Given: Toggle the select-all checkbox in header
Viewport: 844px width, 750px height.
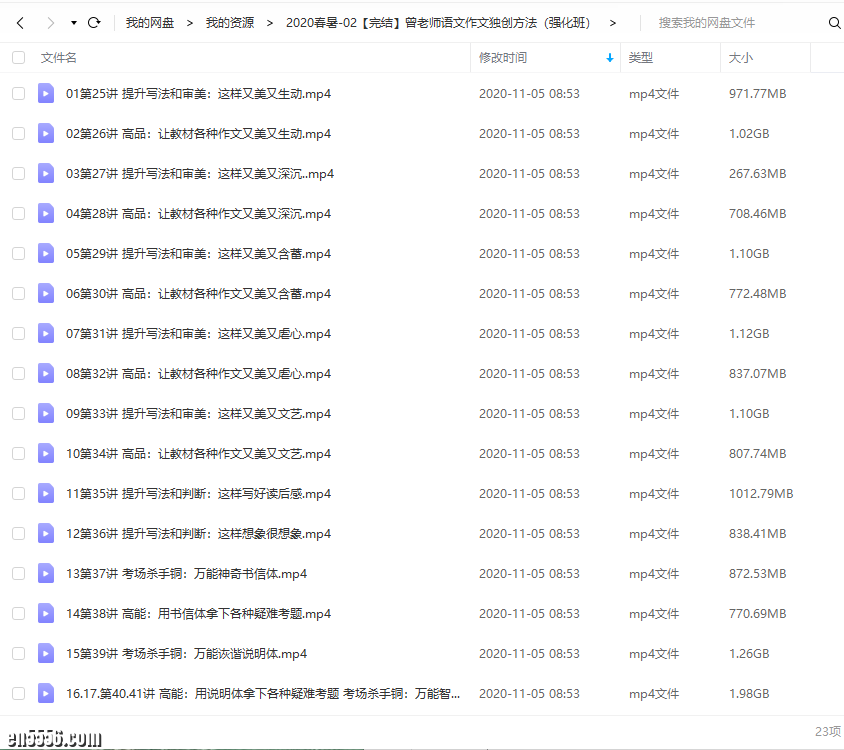Looking at the screenshot, I should pyautogui.click(x=18, y=58).
